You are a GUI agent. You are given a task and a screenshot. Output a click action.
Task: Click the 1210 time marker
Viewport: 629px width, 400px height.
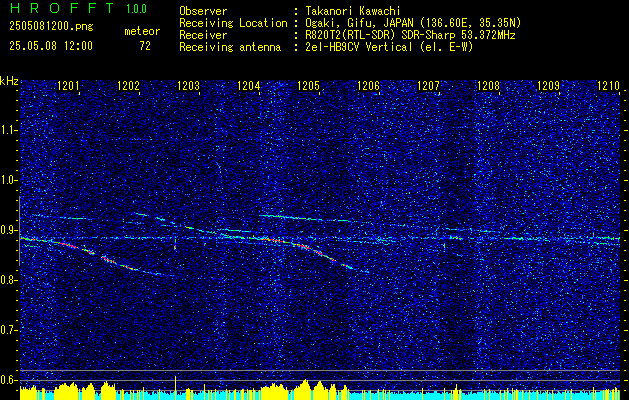[609, 85]
